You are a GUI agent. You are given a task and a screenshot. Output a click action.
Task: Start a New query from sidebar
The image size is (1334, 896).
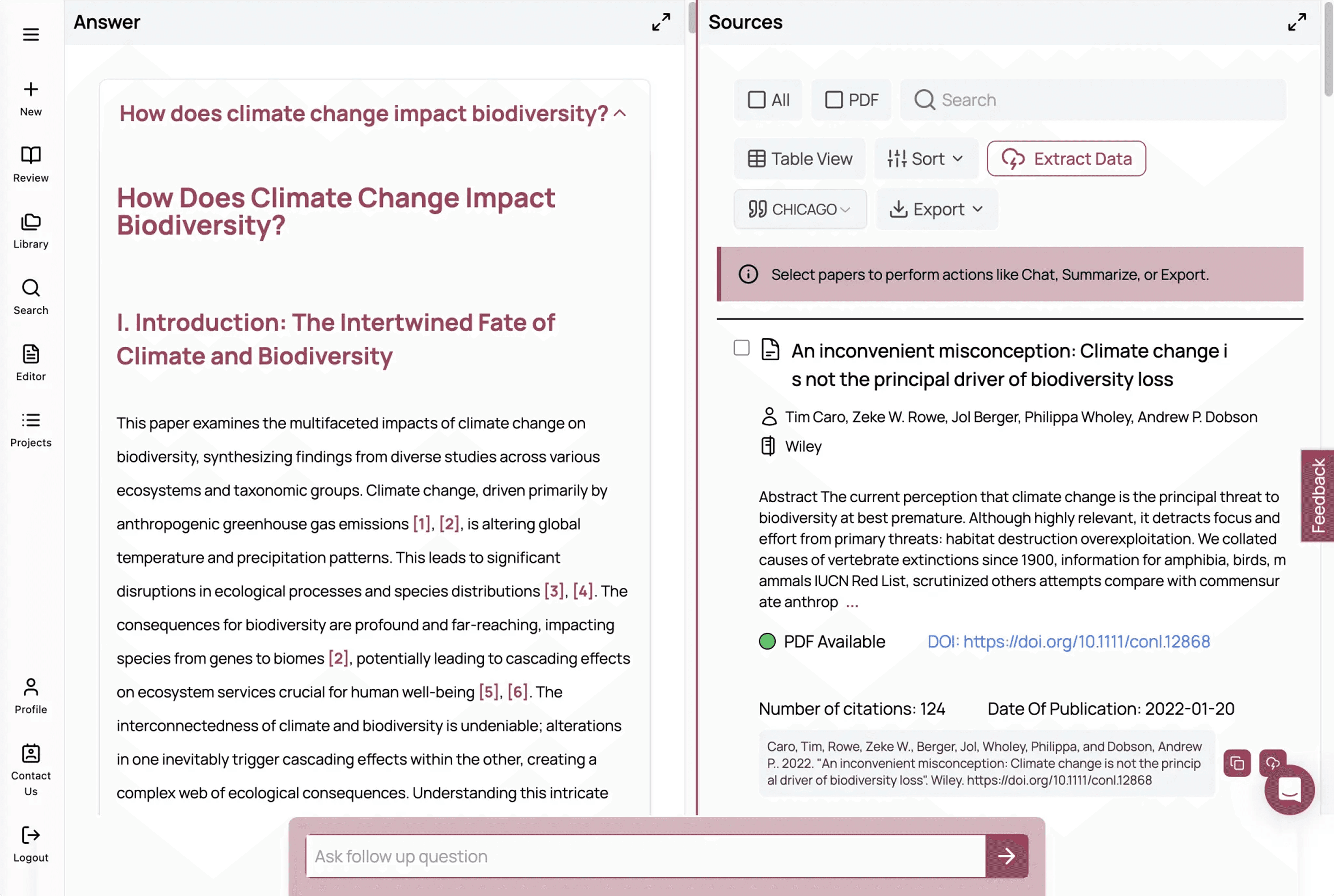(x=31, y=98)
